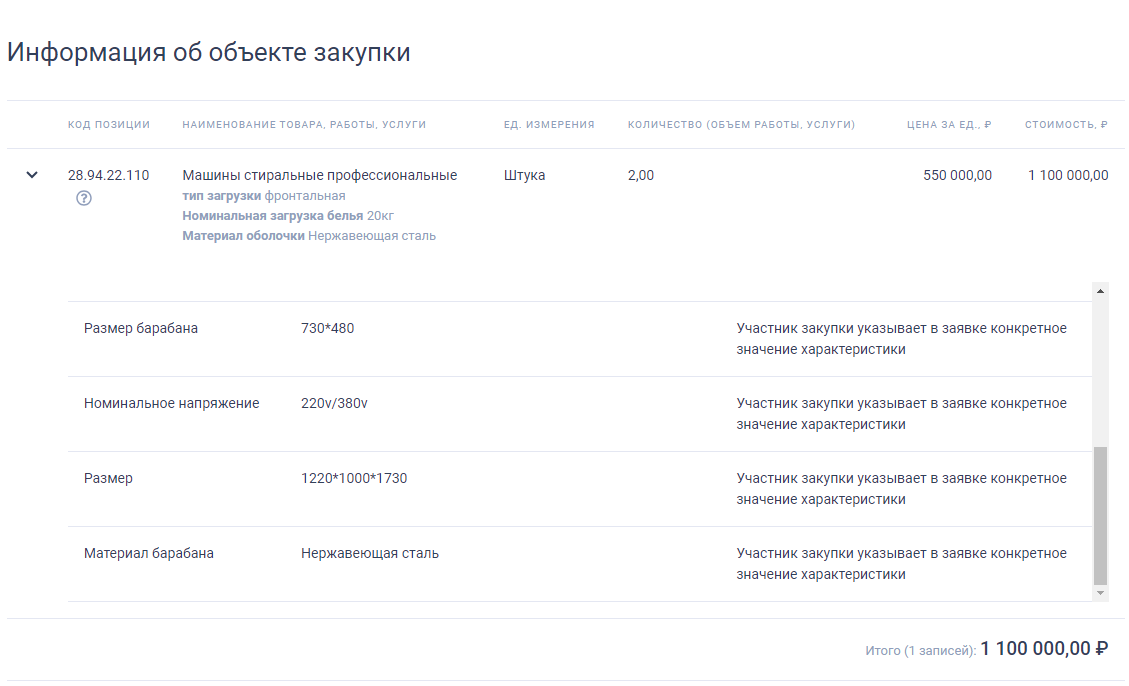Select the 'Материал барабана' row
The height and width of the screenshot is (686, 1129).
[580, 564]
